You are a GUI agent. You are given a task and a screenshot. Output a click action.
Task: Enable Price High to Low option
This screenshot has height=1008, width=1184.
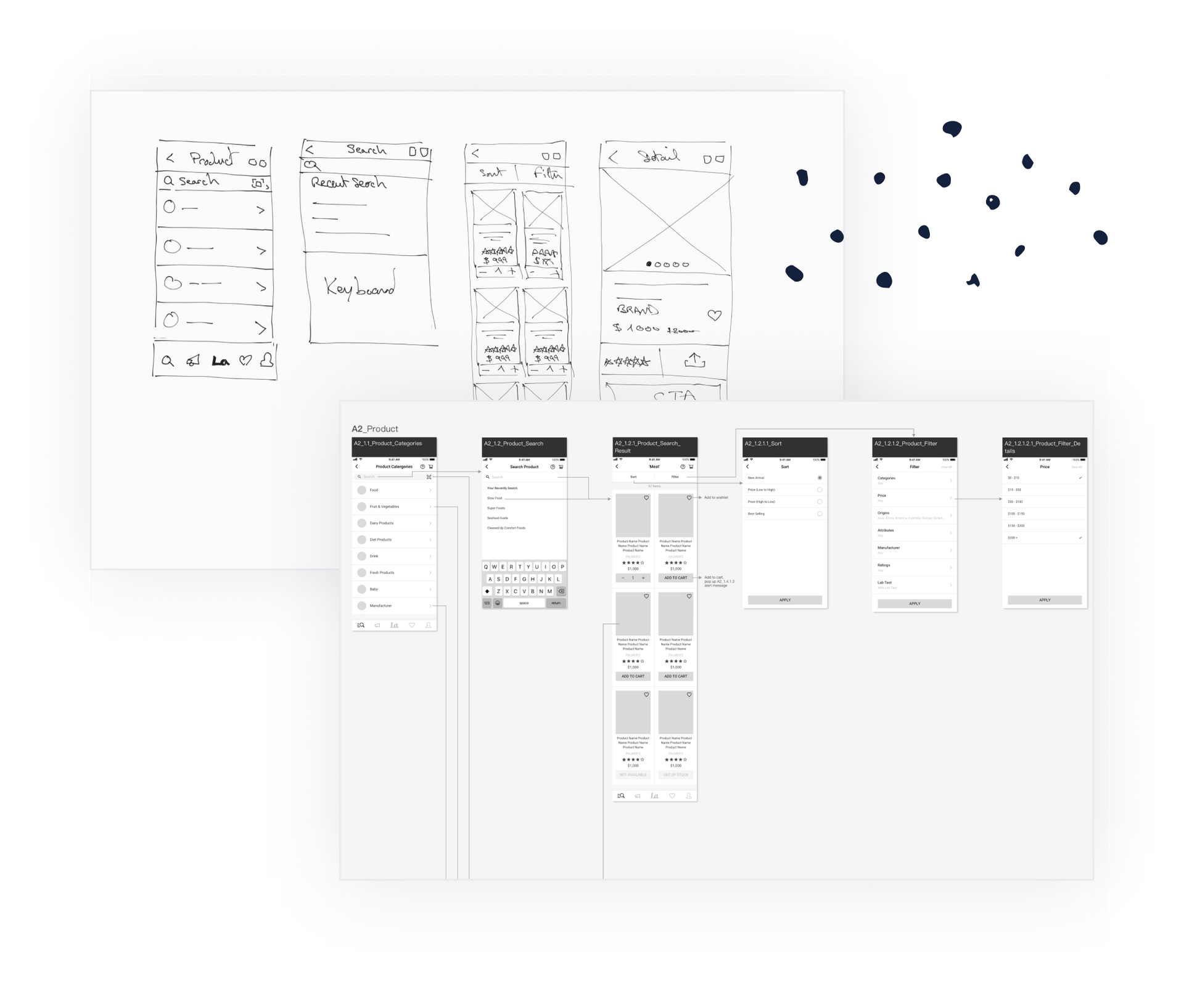[x=820, y=502]
